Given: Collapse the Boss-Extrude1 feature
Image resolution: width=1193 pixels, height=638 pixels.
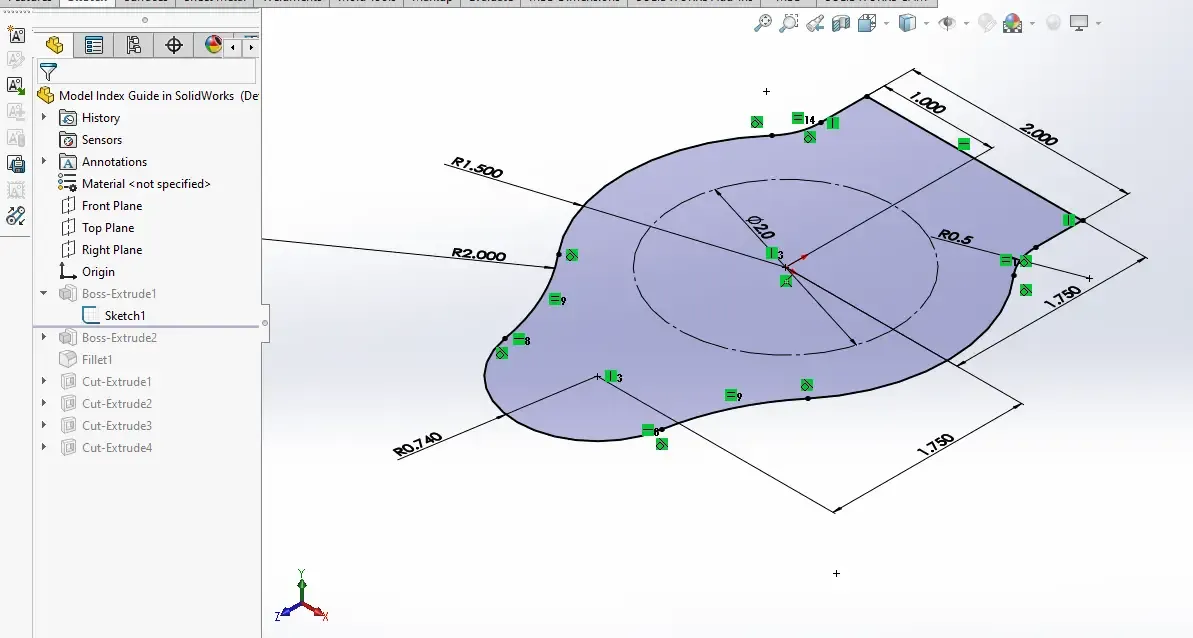Looking at the screenshot, I should pyautogui.click(x=44, y=293).
